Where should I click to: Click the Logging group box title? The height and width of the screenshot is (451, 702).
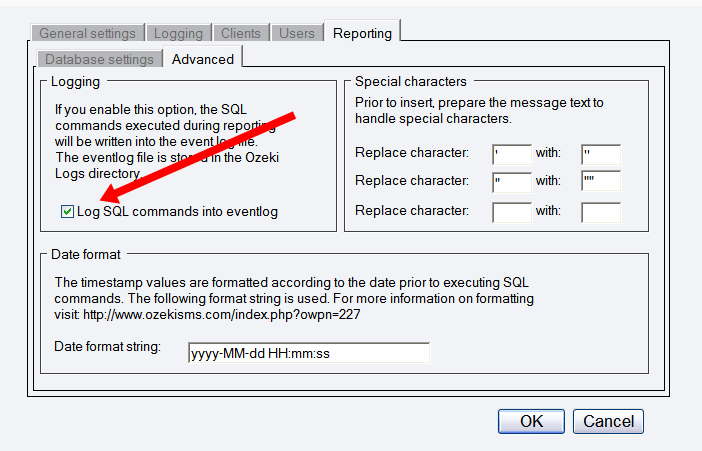point(75,82)
